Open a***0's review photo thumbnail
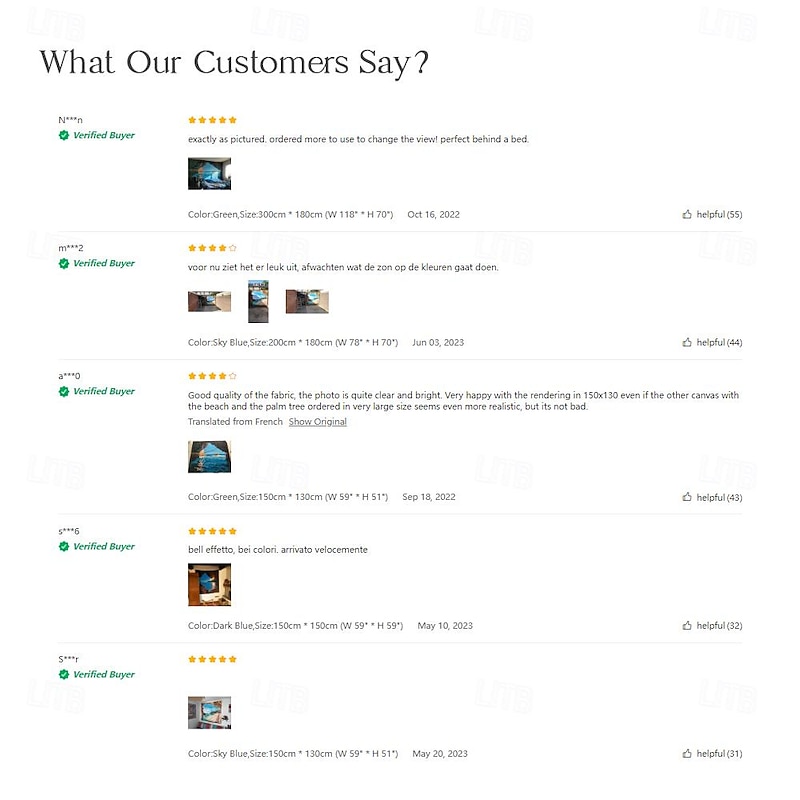This screenshot has height=800, width=800. click(209, 456)
